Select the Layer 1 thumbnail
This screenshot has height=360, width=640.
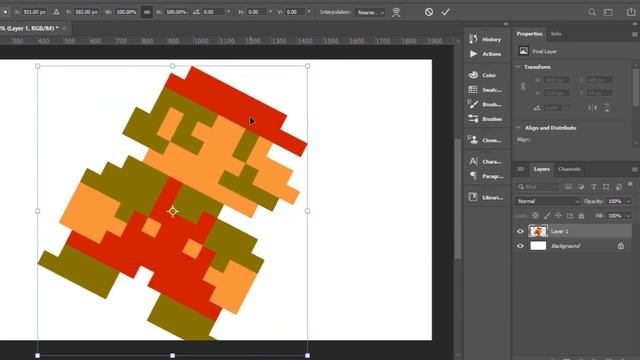tap(538, 231)
